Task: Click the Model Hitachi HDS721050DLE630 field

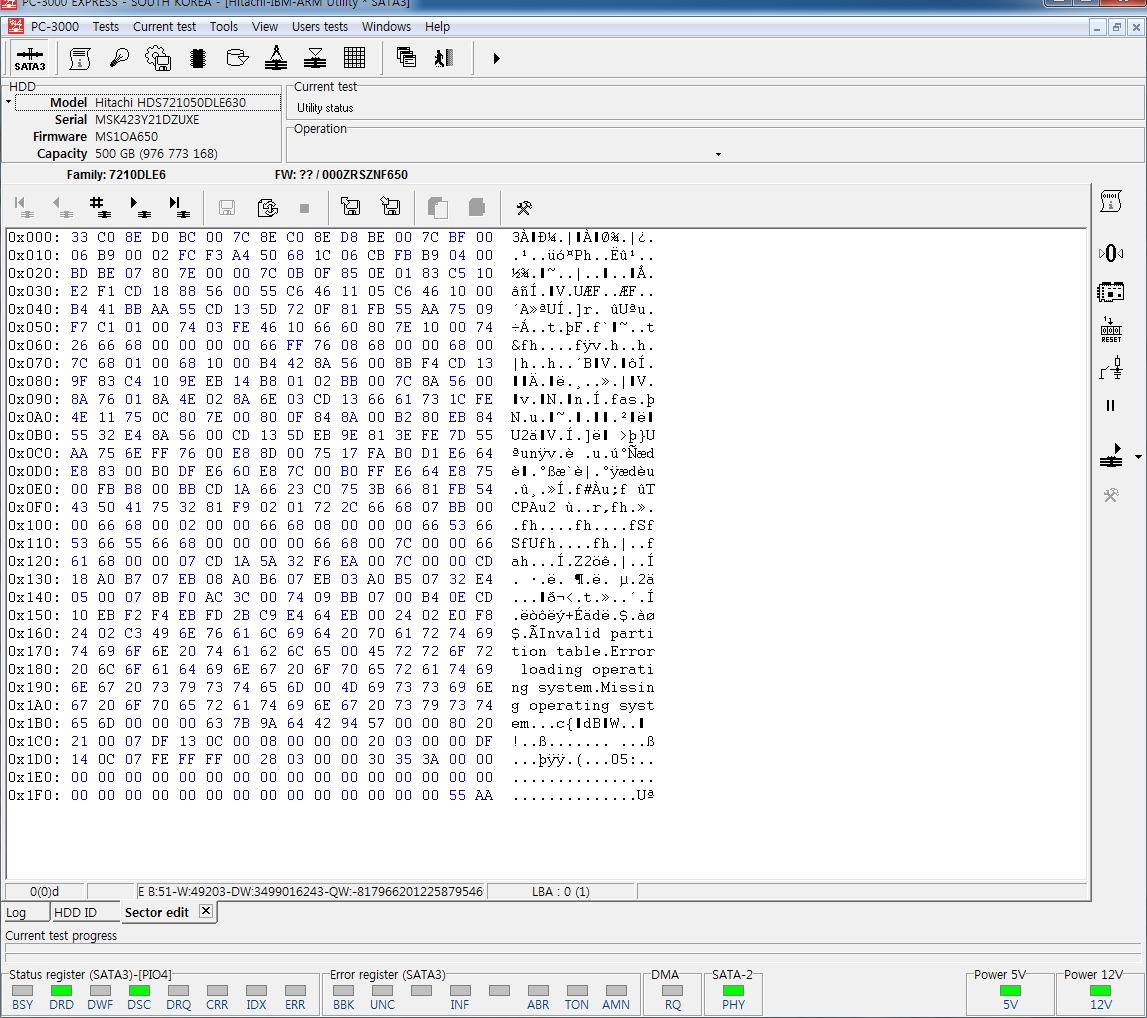Action: pos(148,102)
